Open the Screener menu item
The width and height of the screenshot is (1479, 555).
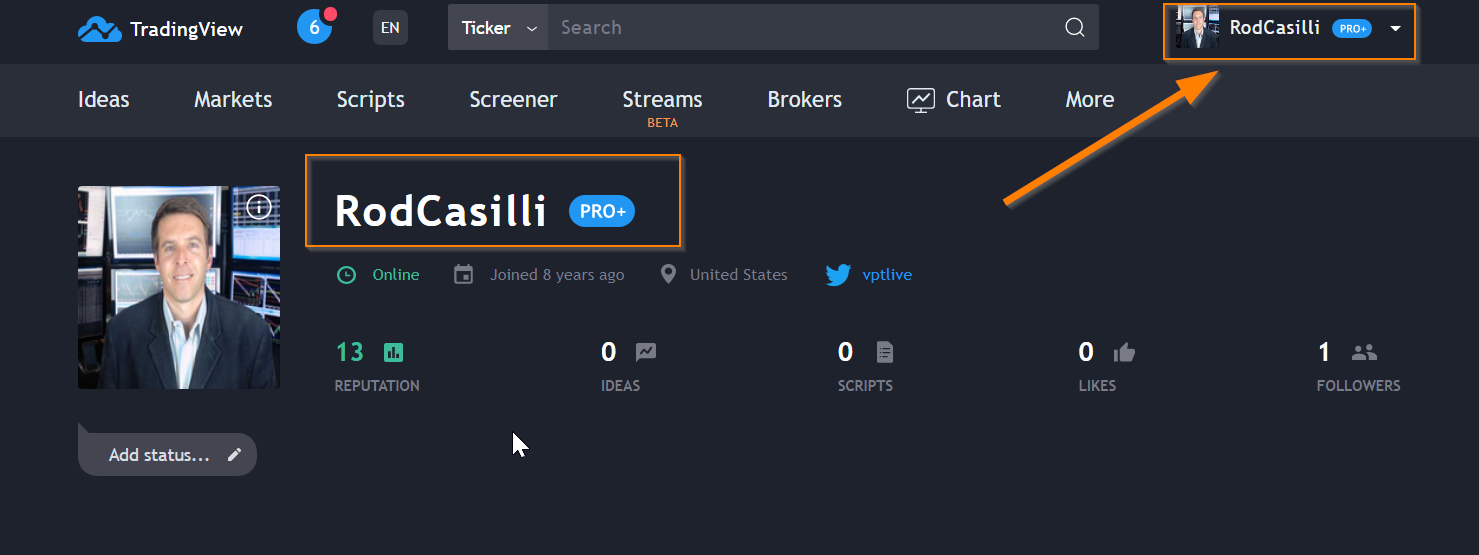513,100
